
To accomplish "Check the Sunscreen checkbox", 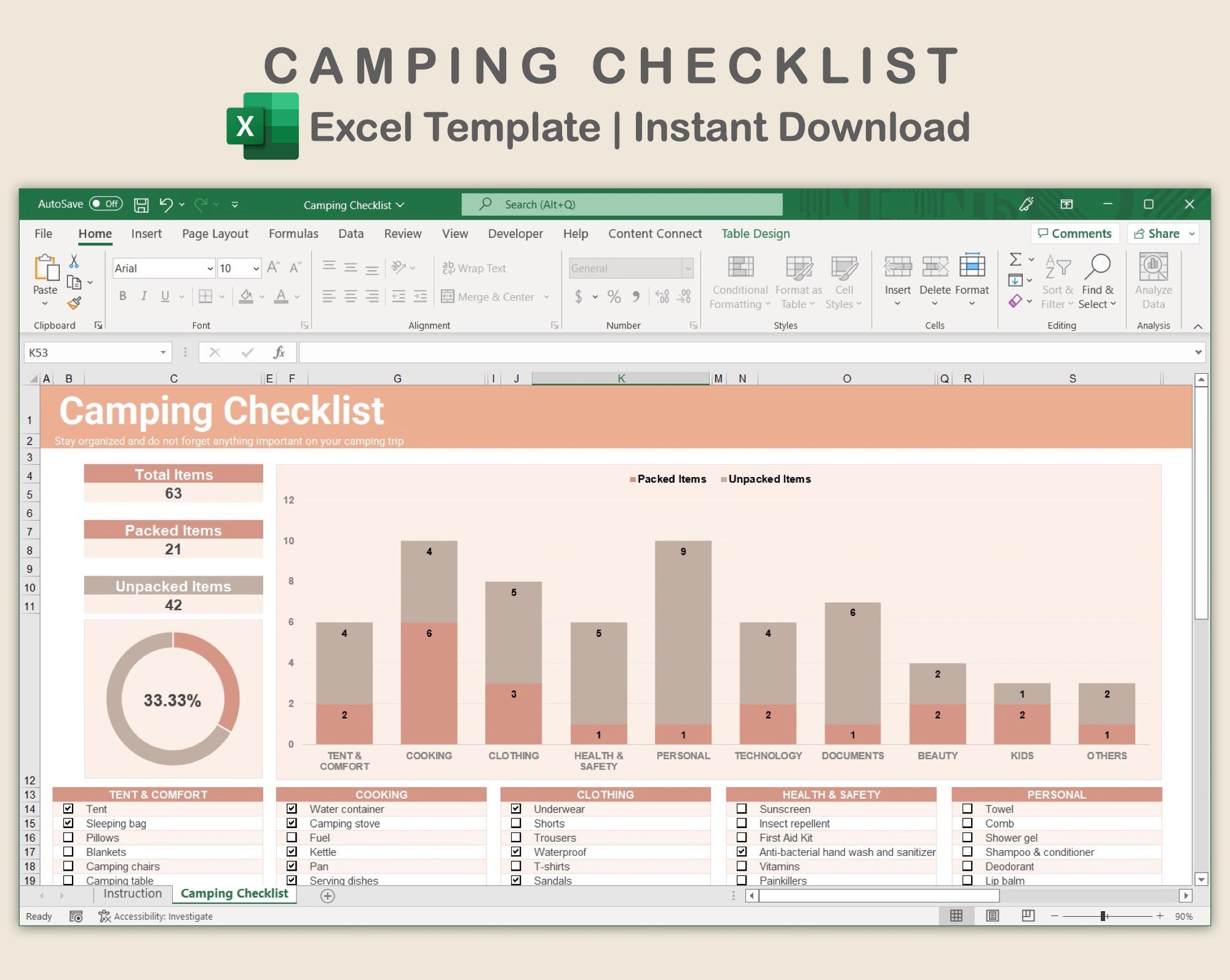I will tap(742, 809).
